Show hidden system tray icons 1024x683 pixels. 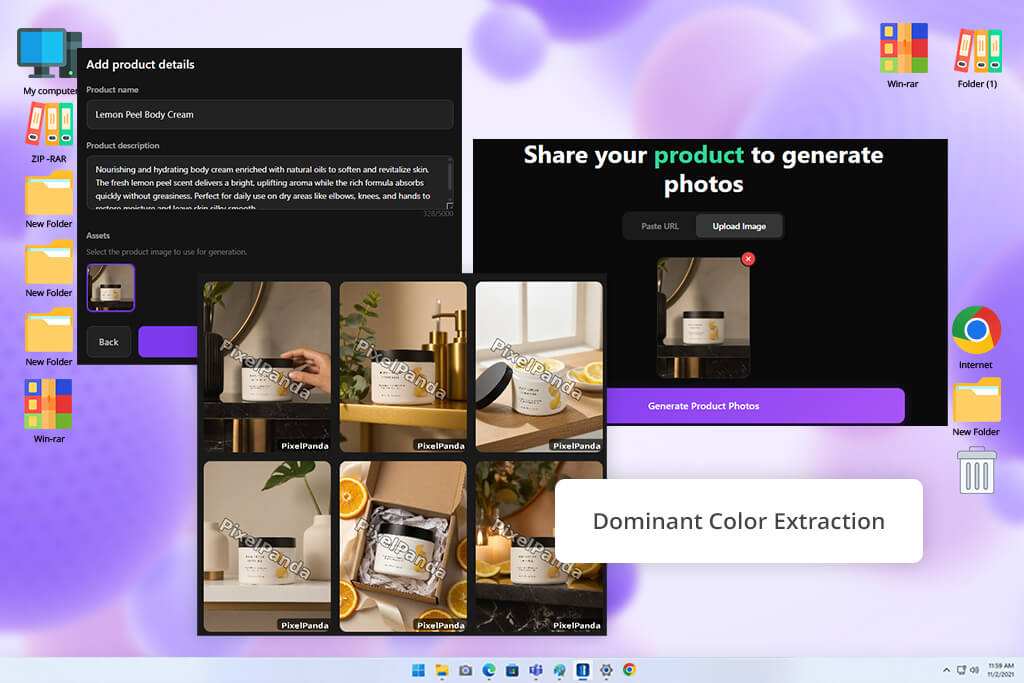pyautogui.click(x=946, y=670)
